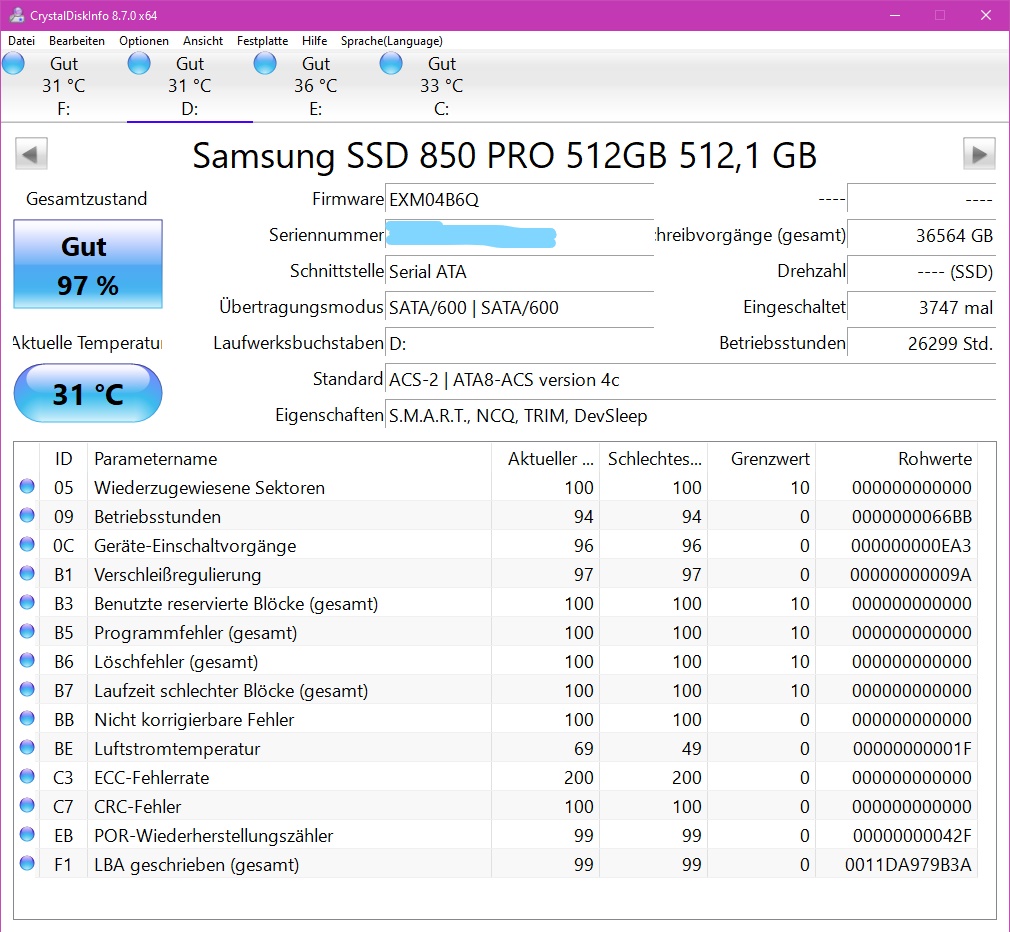Select drive C: disk tab
1010x932 pixels.
(x=441, y=86)
